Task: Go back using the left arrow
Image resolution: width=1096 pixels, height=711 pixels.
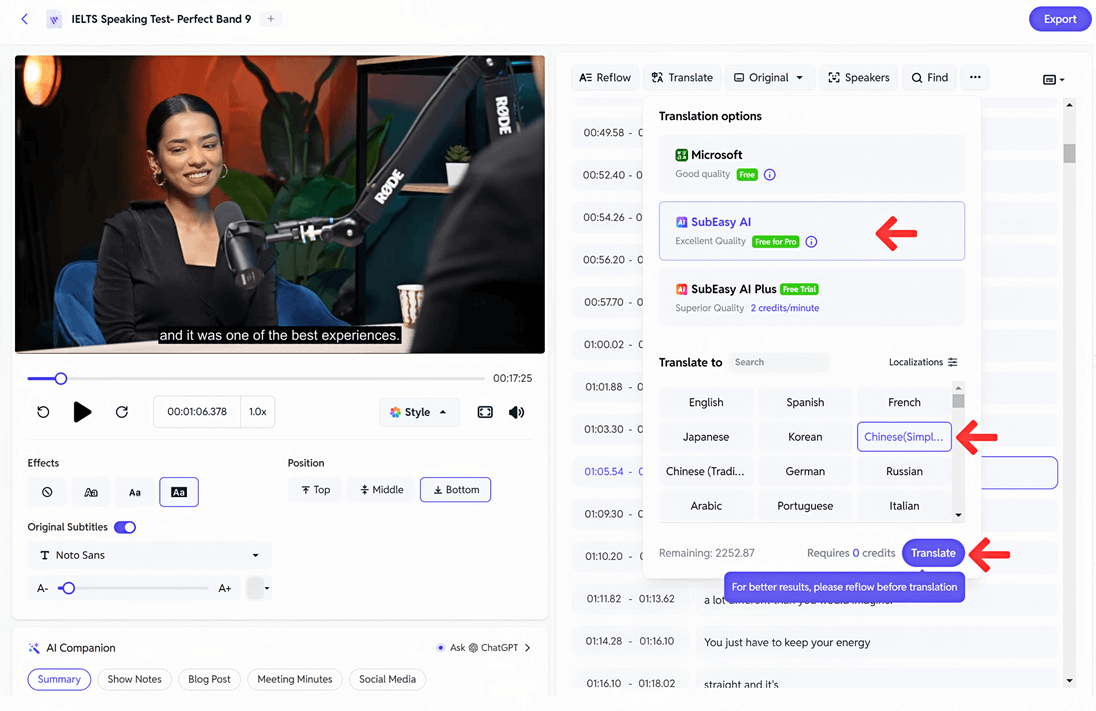Action: (24, 19)
